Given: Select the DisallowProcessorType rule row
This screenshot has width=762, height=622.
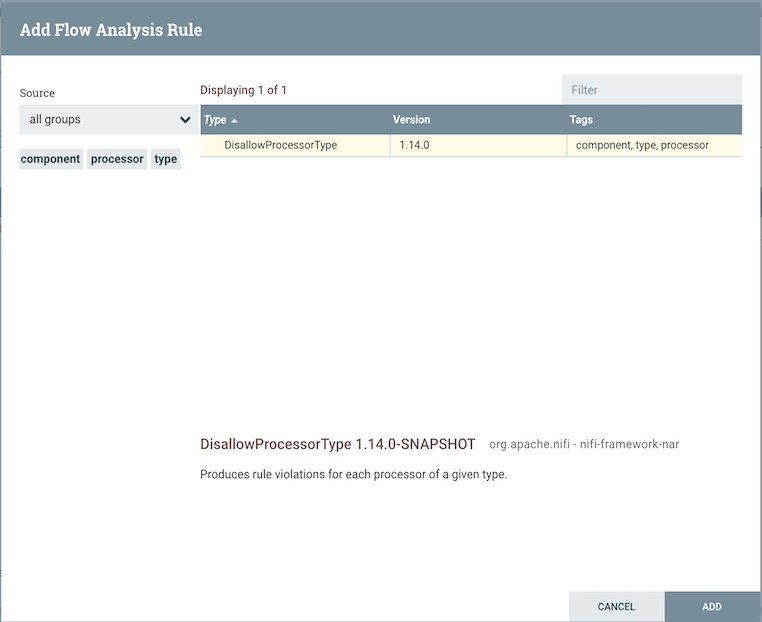Looking at the screenshot, I should click(x=280, y=145).
